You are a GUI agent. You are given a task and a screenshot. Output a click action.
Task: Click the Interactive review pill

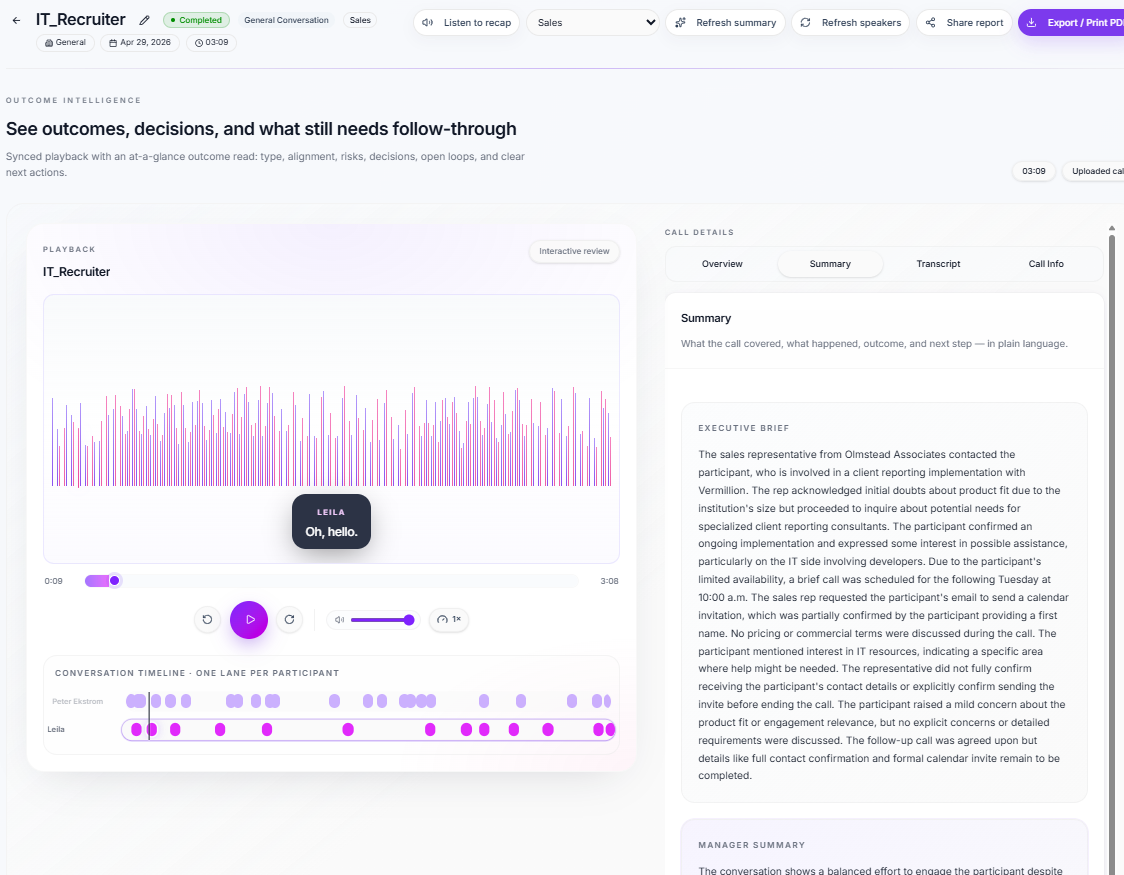574,252
